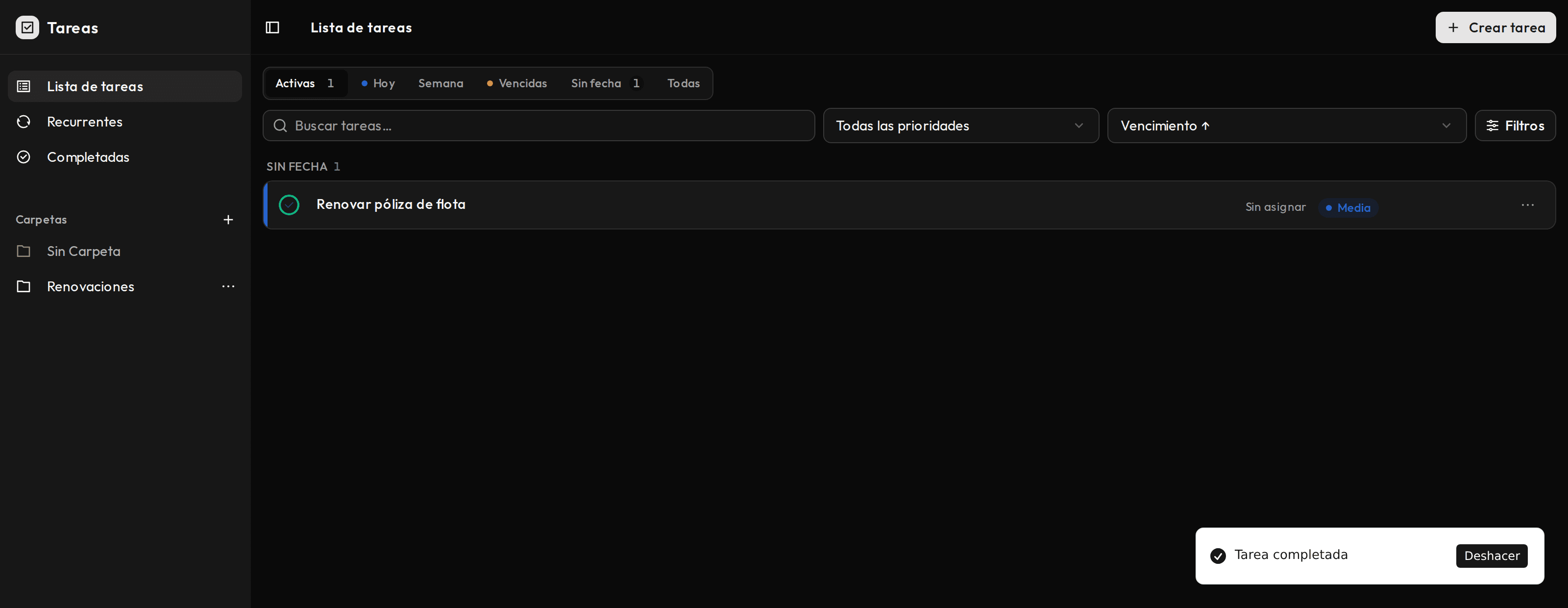Open the Filtros button
Viewport: 1568px width, 608px height.
[x=1515, y=126]
